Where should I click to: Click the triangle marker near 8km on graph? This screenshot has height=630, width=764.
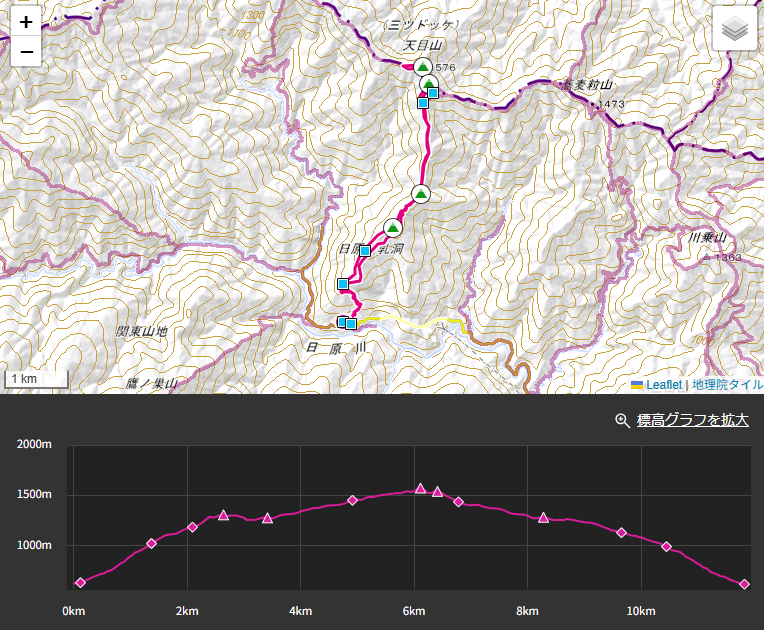click(543, 517)
